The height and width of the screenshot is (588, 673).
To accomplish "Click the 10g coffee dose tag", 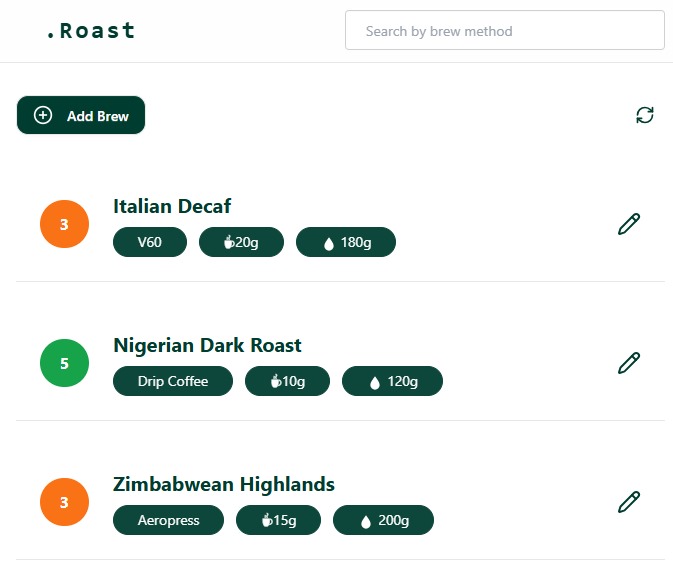I will (x=288, y=381).
